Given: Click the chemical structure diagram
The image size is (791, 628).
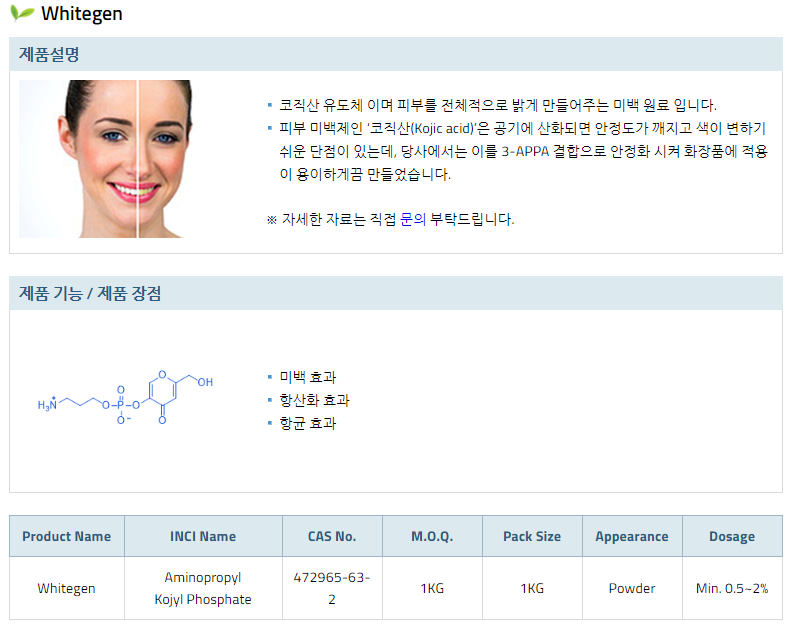Looking at the screenshot, I should (126, 397).
